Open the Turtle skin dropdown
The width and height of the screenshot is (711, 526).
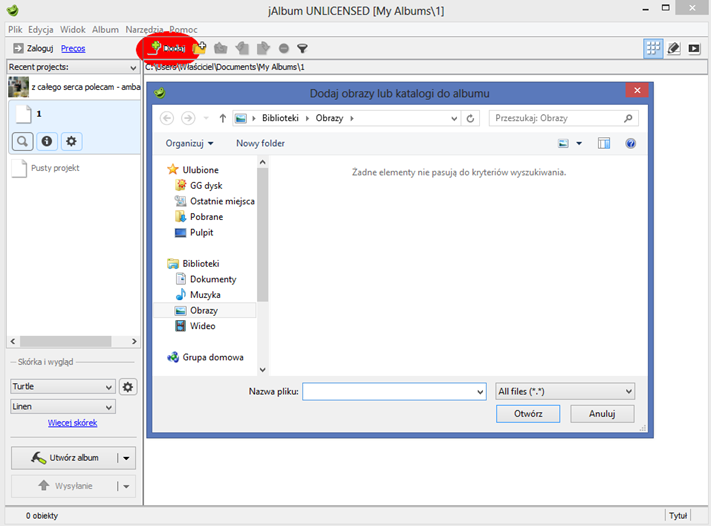[x=63, y=387]
